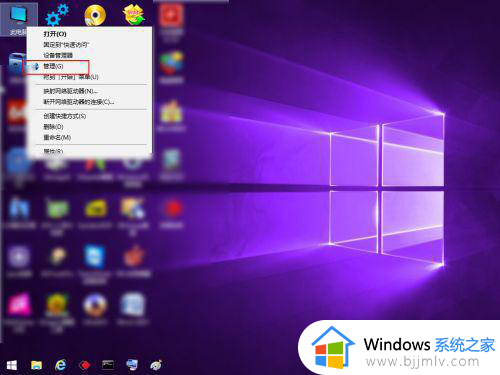
Task: Select the yellow house desktop icon
Action: pyautogui.click(x=171, y=111)
